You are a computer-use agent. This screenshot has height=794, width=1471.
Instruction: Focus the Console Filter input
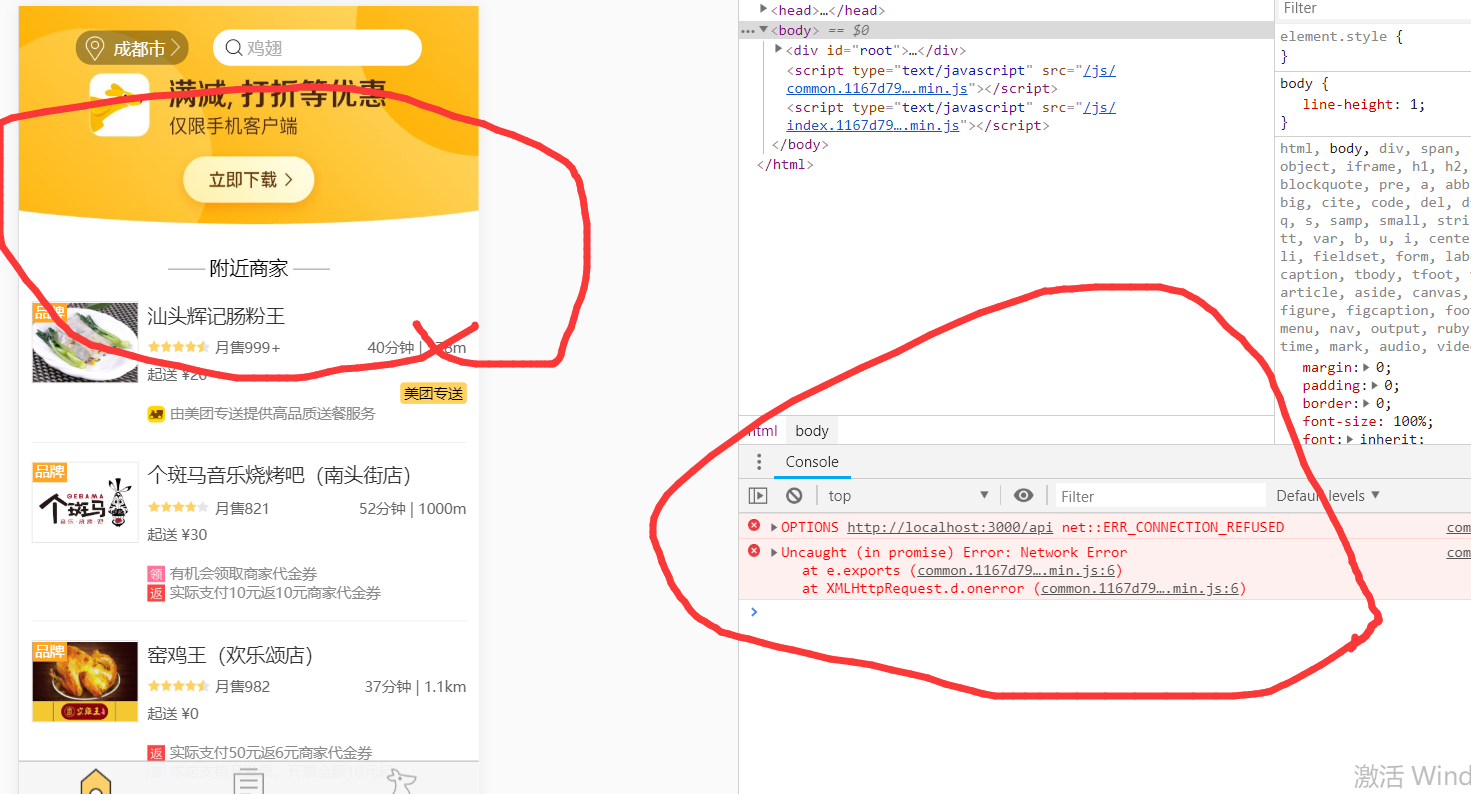click(1160, 496)
